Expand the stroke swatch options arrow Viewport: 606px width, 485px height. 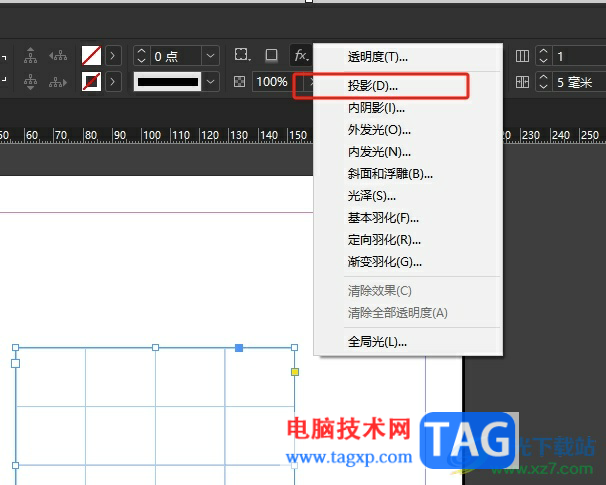(112, 82)
